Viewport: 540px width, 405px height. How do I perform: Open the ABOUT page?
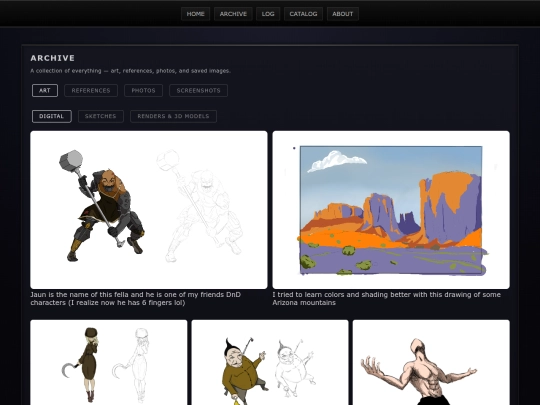click(343, 14)
